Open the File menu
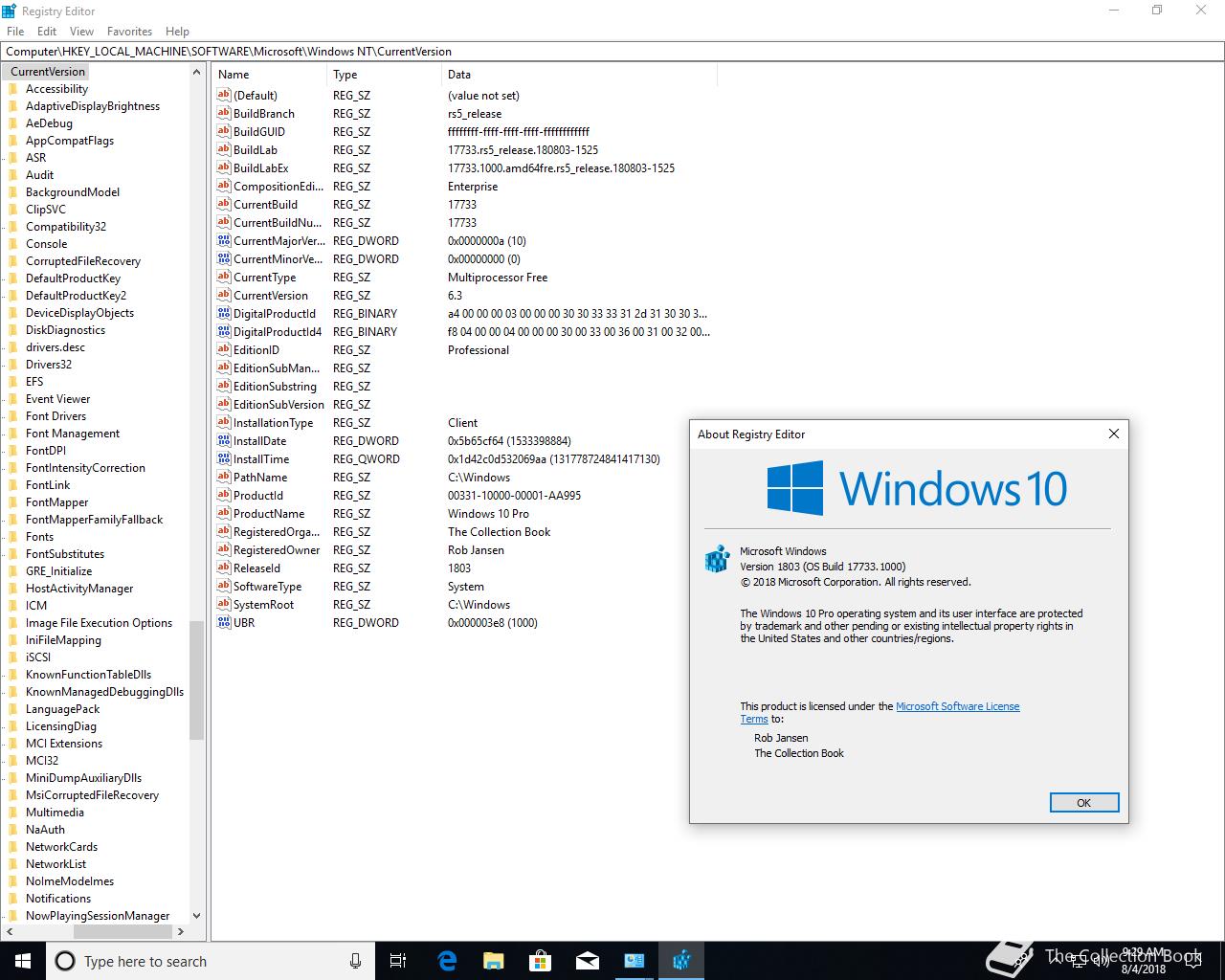Image resolution: width=1225 pixels, height=980 pixels. (x=15, y=31)
